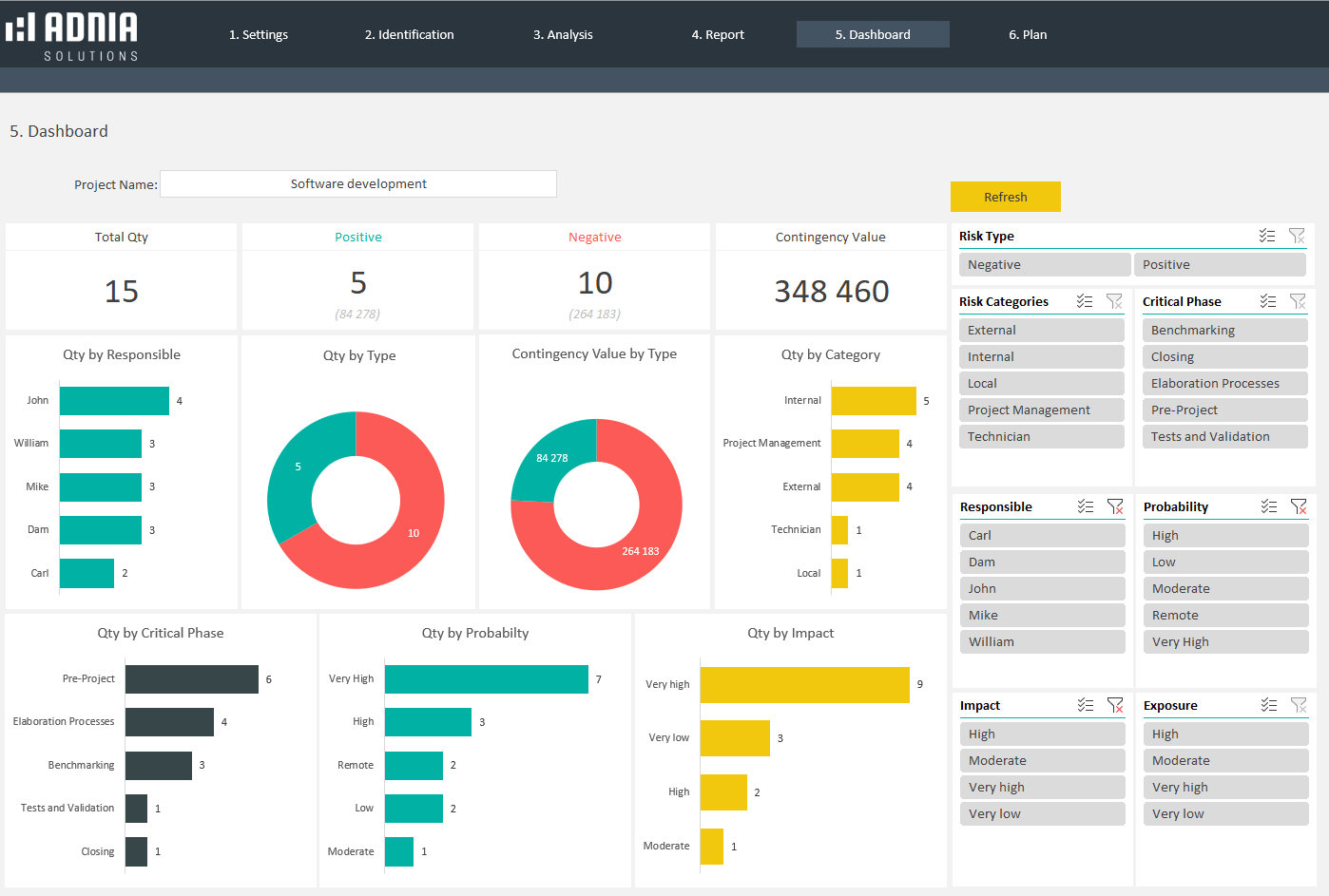Clear filter icon on Risk Categories slicer
The image size is (1329, 896).
coord(1114,301)
